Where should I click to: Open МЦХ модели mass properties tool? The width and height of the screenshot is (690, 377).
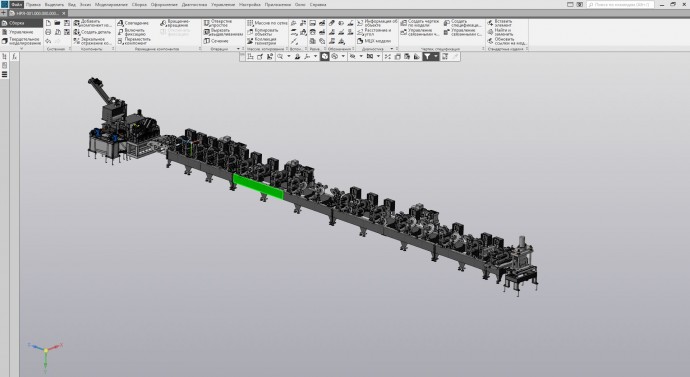374,41
